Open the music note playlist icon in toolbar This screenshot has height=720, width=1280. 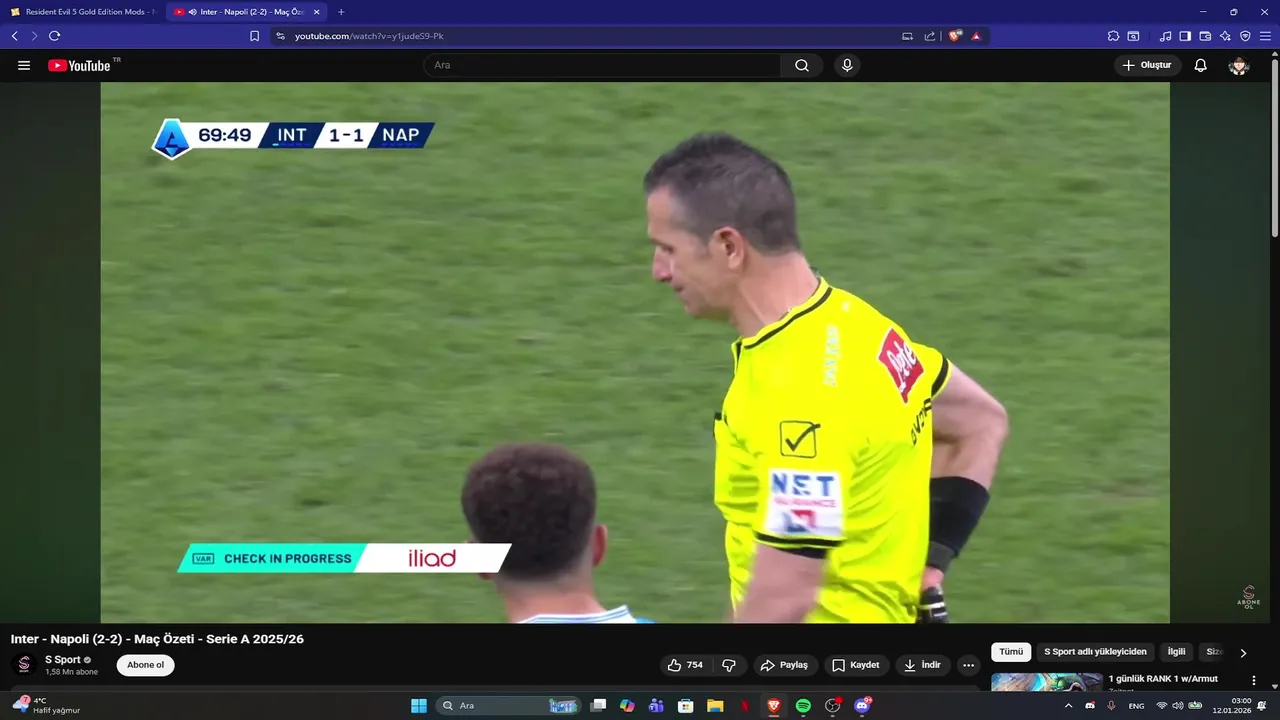(x=1165, y=36)
